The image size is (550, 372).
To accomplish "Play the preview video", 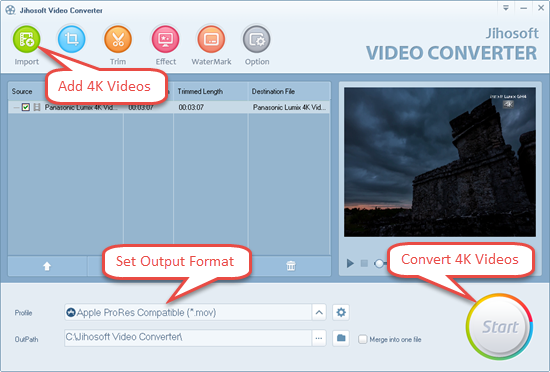I will [350, 263].
